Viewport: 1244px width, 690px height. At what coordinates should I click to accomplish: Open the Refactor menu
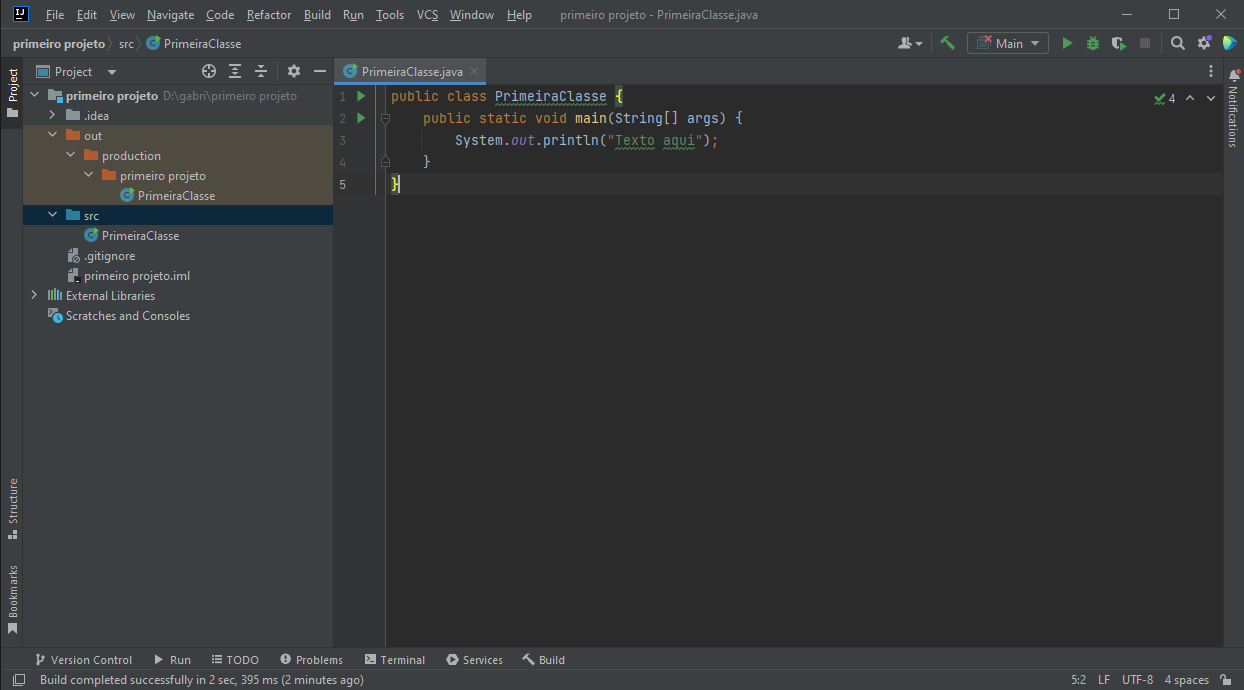click(x=269, y=15)
